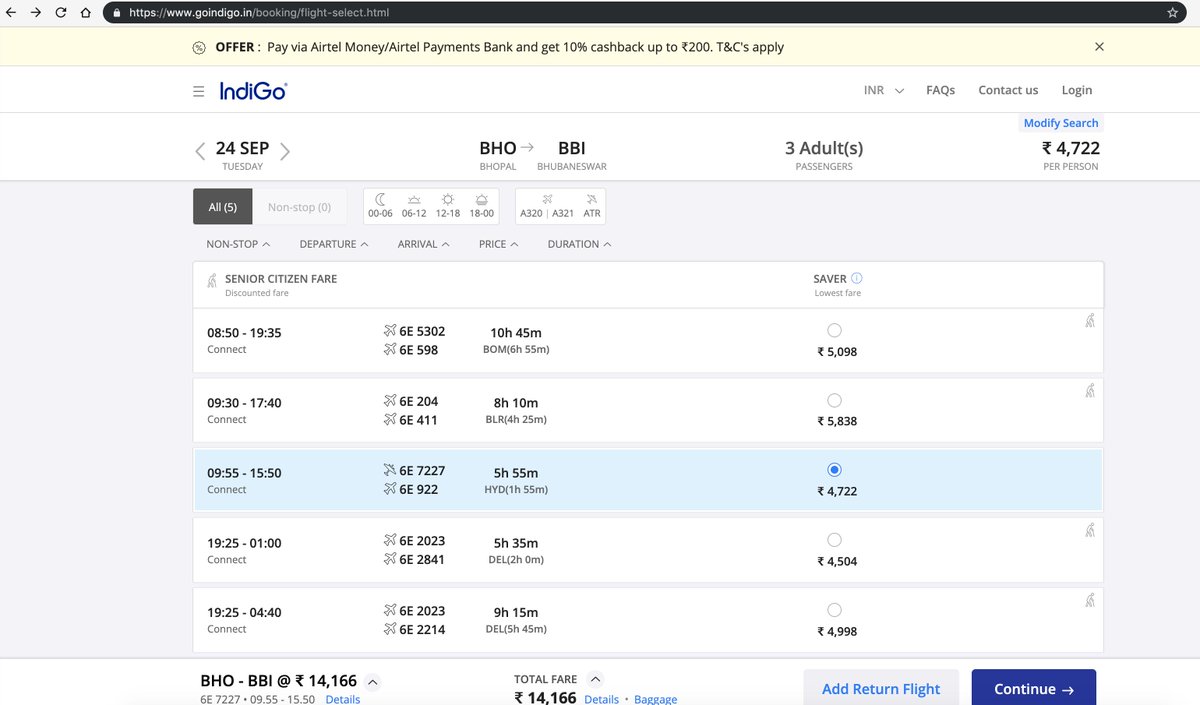1200x705 pixels.
Task: Filter by ATR aircraft type
Action: click(x=592, y=206)
